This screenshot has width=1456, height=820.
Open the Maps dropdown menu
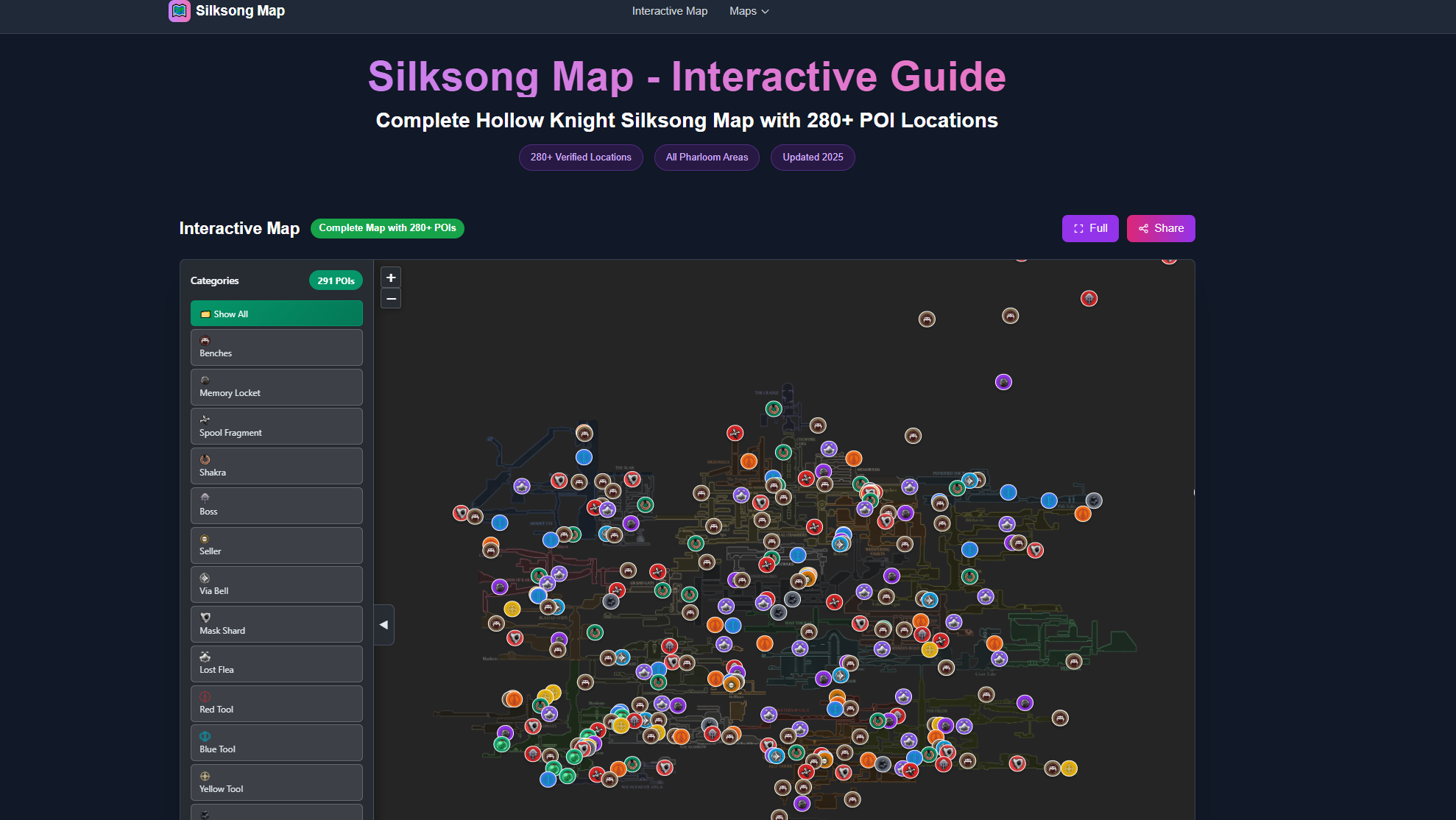pos(749,11)
